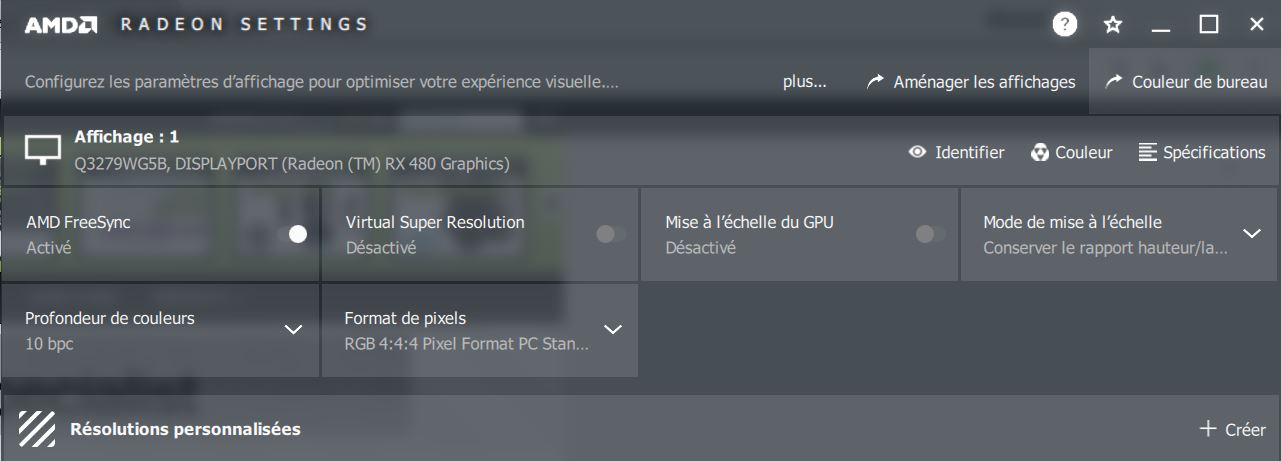The width and height of the screenshot is (1281, 461).
Task: Open the Aménager les affichages tab
Action: (x=971, y=82)
